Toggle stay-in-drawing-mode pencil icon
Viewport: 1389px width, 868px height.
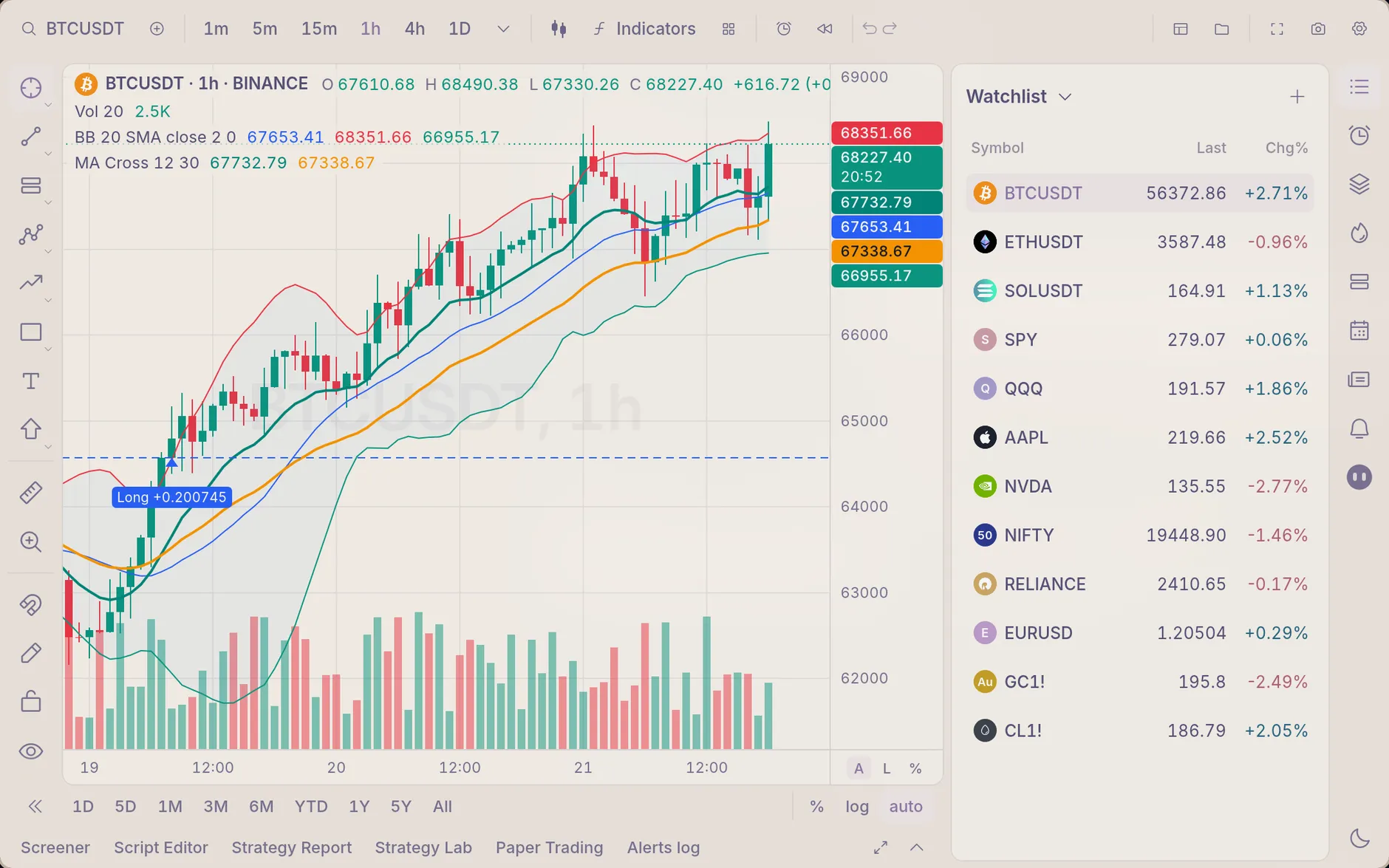tap(31, 653)
